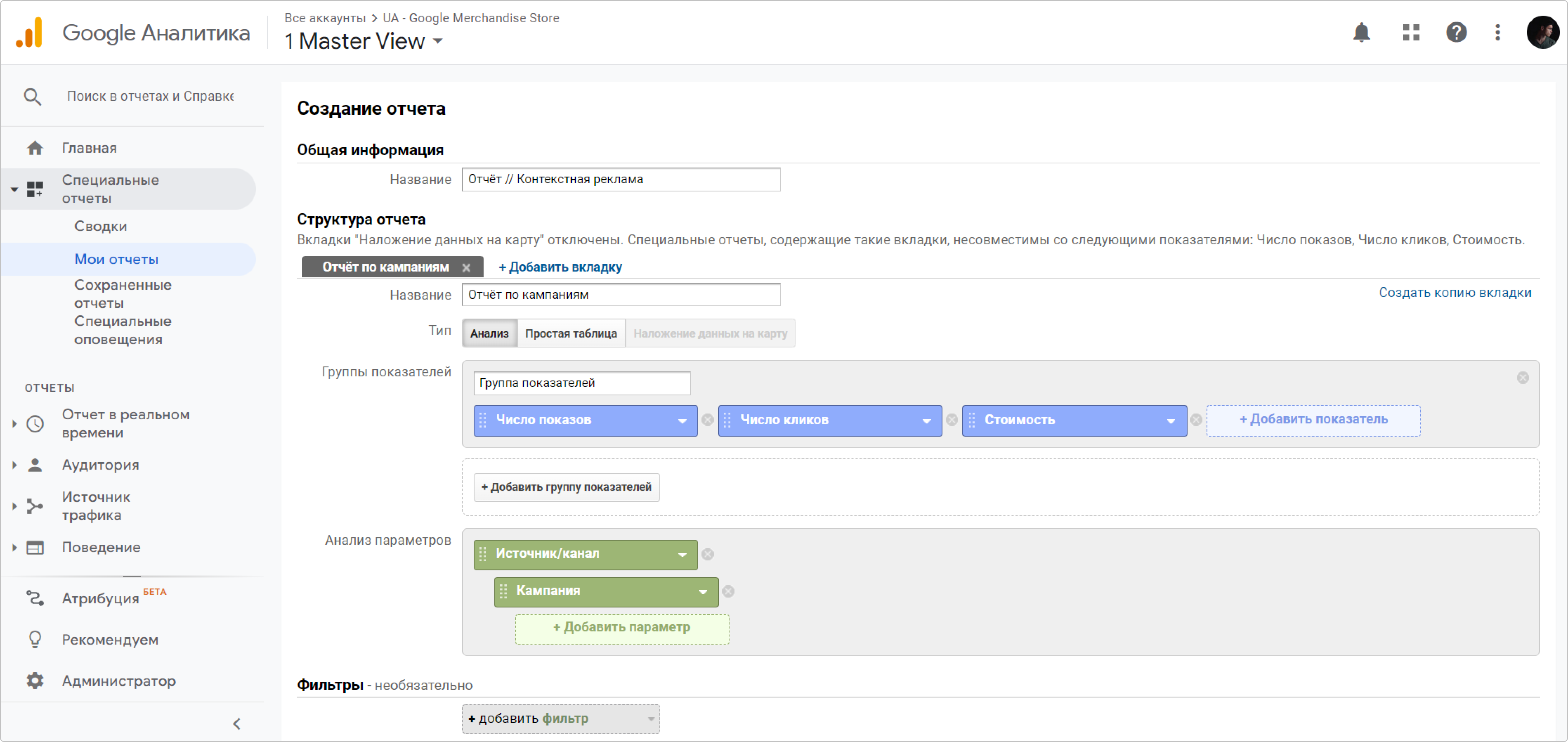Open the Число показов metric dropdown
The image size is (1568, 742).
(682, 421)
